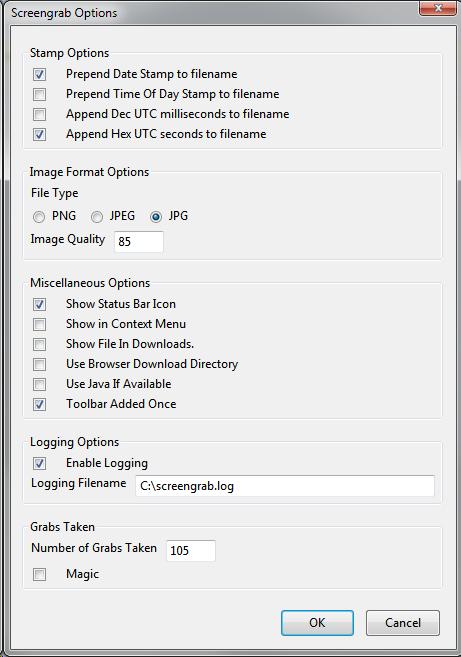Image resolution: width=461 pixels, height=657 pixels.
Task: Disable Show Status Bar Icon
Action: click(39, 305)
